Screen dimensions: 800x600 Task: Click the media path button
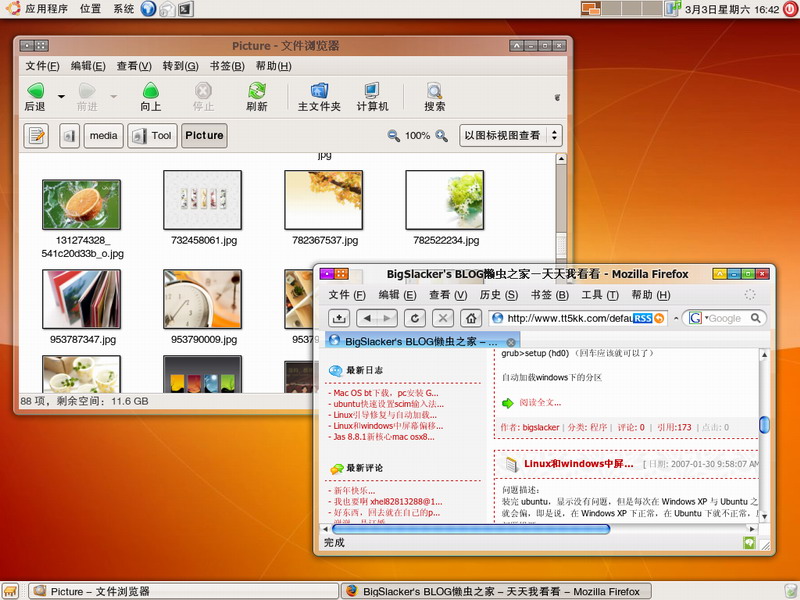click(104, 136)
